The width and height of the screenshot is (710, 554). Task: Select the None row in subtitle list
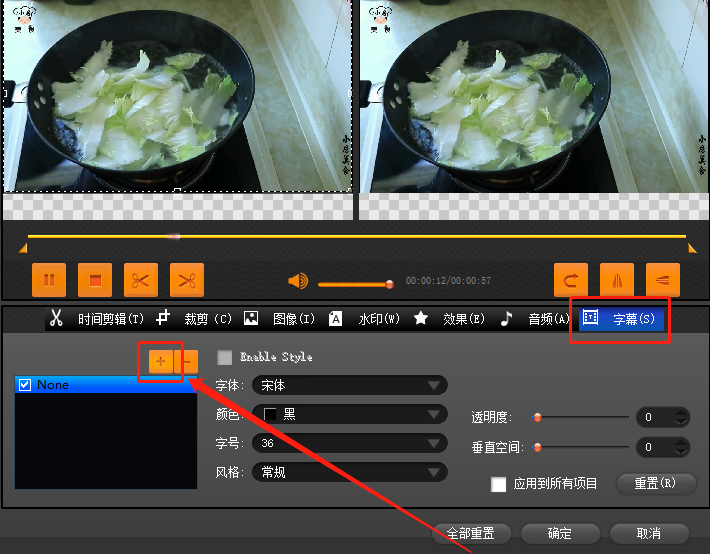pos(106,385)
